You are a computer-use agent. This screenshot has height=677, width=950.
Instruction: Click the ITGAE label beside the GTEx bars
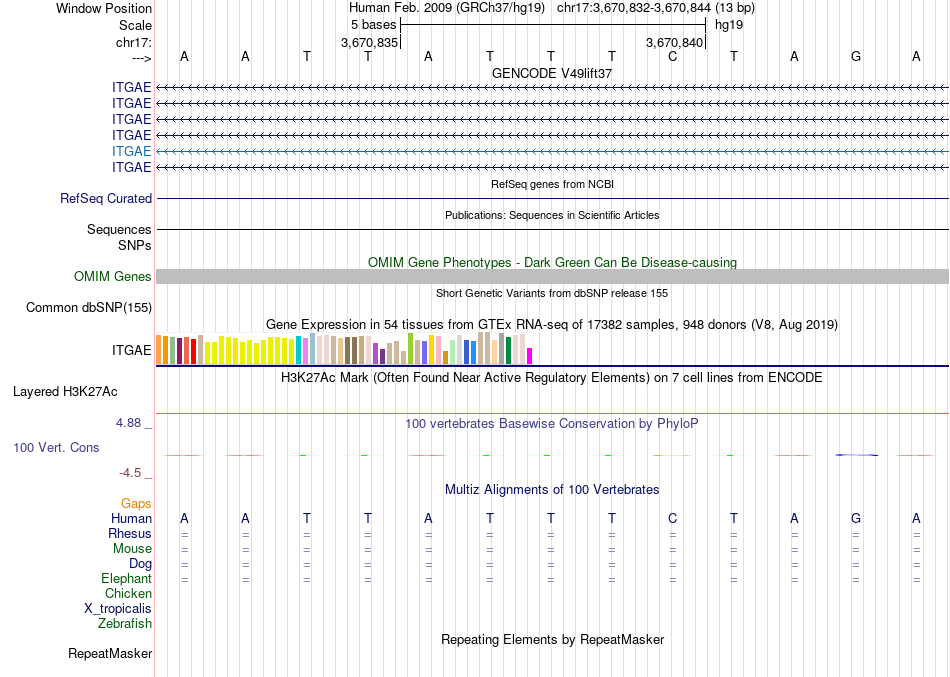tap(131, 350)
